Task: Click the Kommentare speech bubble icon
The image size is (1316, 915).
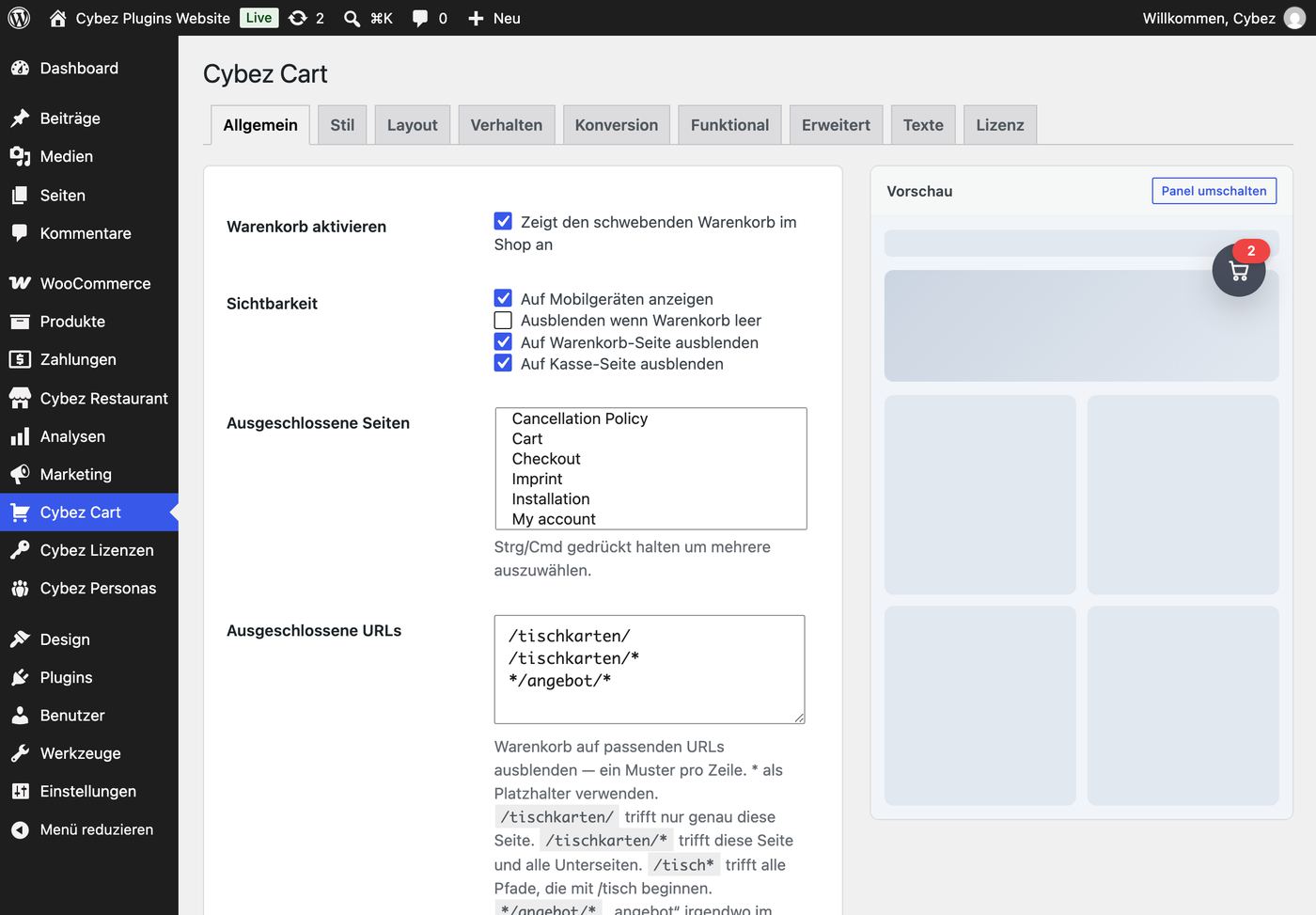Action: coord(20,233)
